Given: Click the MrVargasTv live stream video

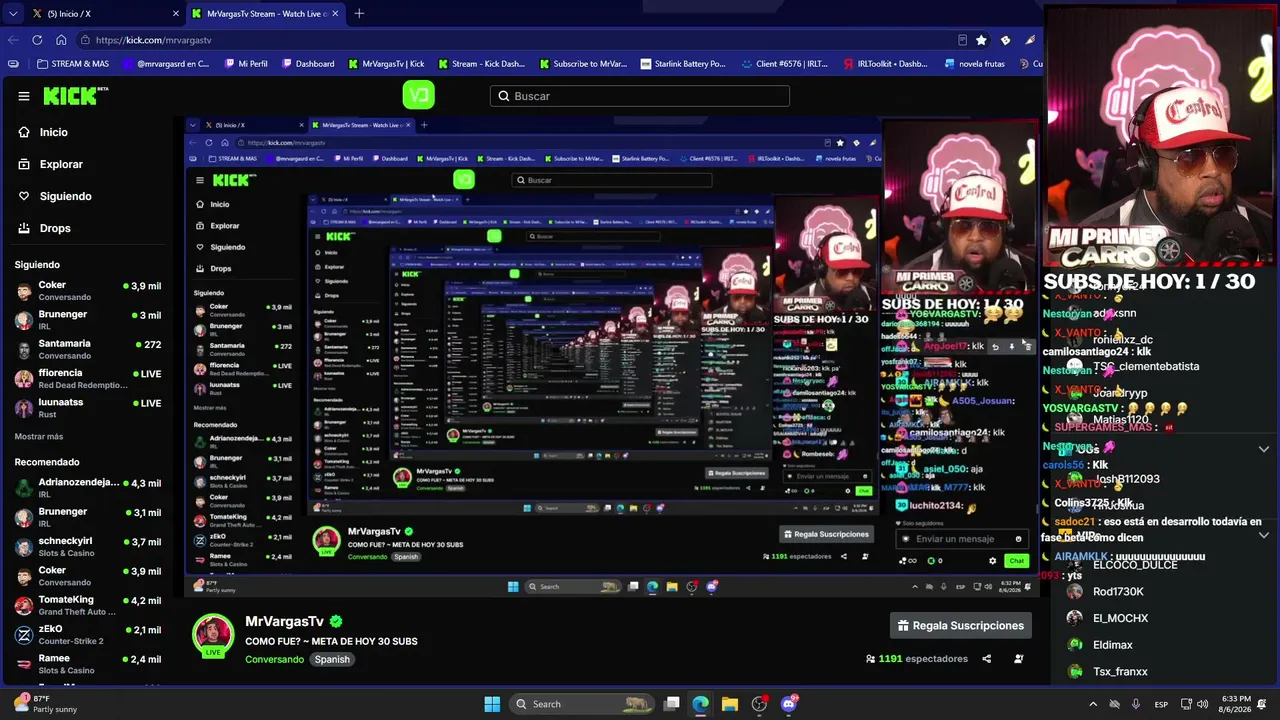Looking at the screenshot, I should tap(612, 358).
